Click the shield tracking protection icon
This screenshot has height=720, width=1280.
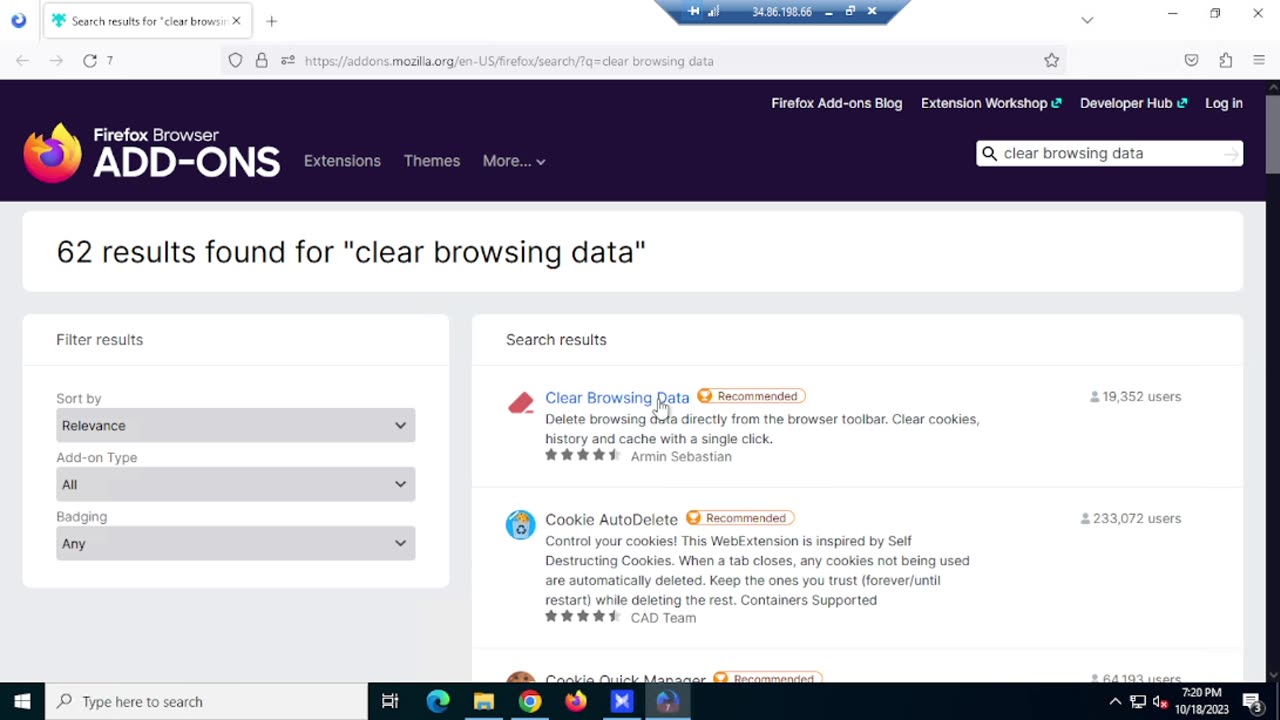coord(235,61)
